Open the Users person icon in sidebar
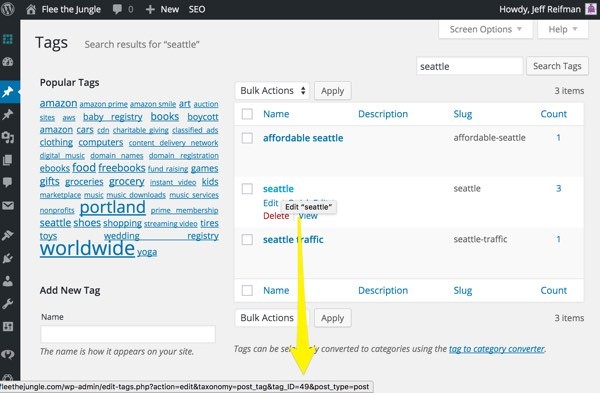Image resolution: width=600 pixels, height=393 pixels. [x=8, y=281]
